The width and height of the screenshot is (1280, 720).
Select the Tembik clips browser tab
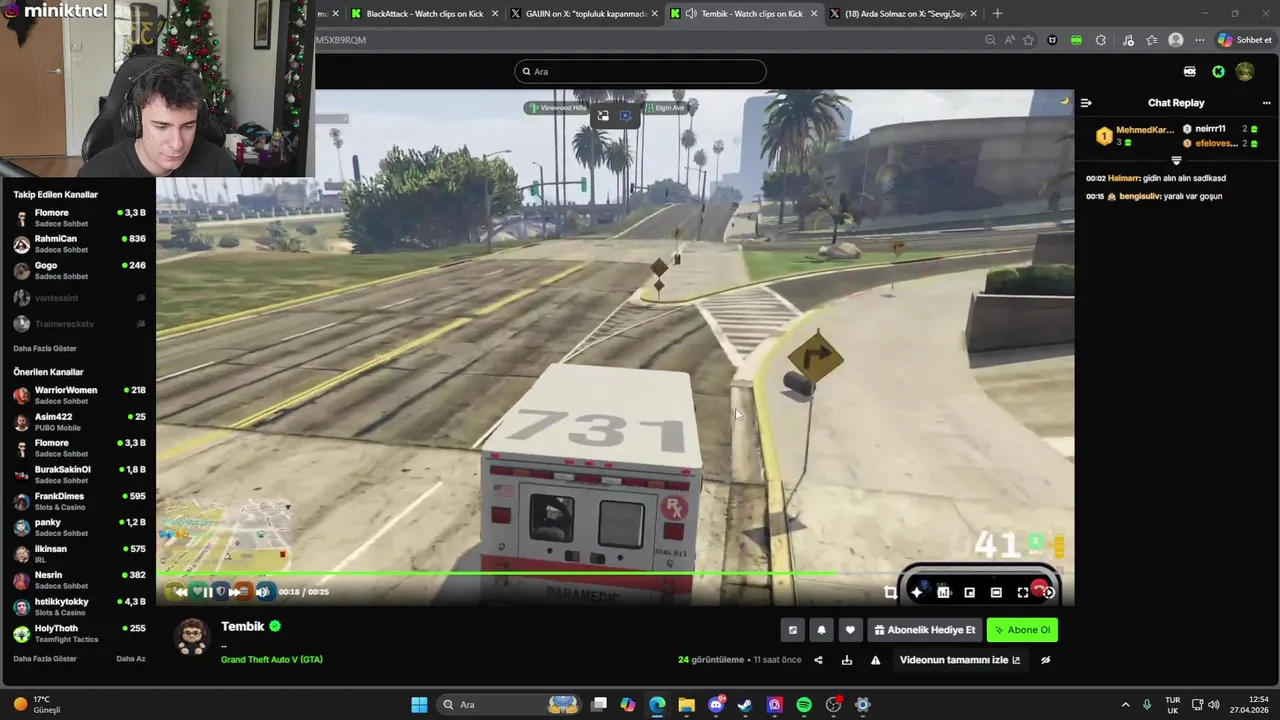pyautogui.click(x=744, y=14)
